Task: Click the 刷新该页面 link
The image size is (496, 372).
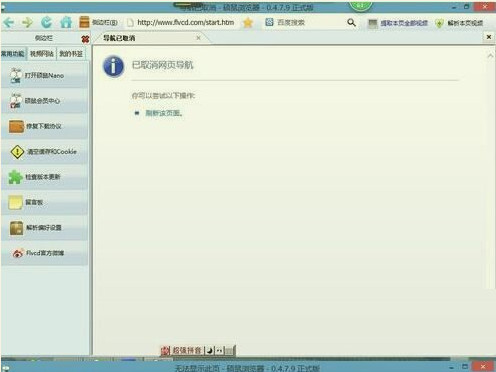Action: (x=164, y=113)
